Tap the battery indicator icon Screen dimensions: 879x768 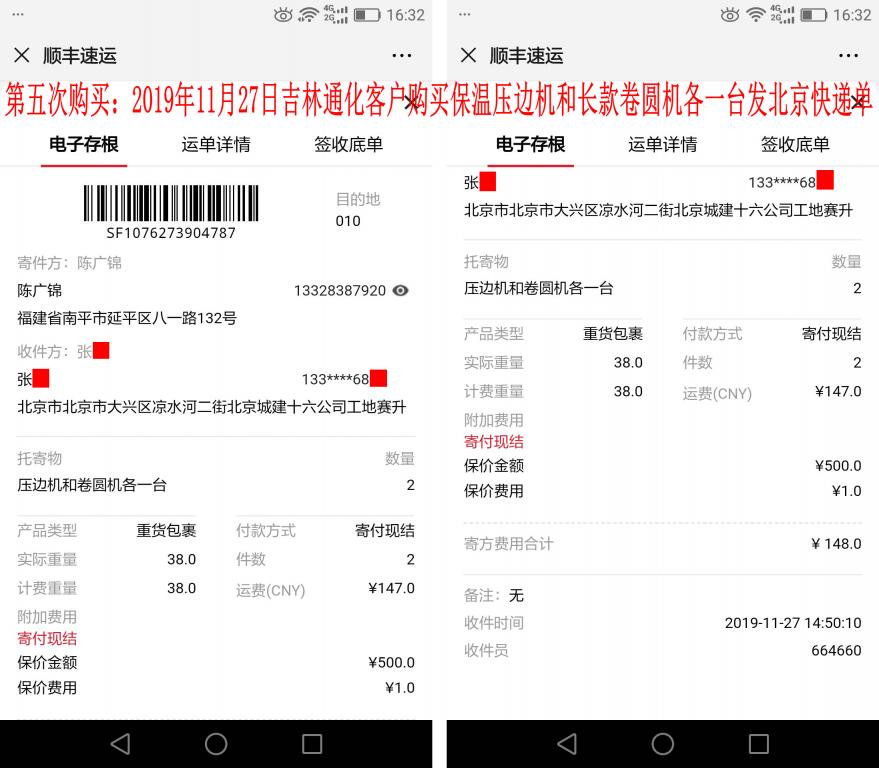[x=369, y=15]
